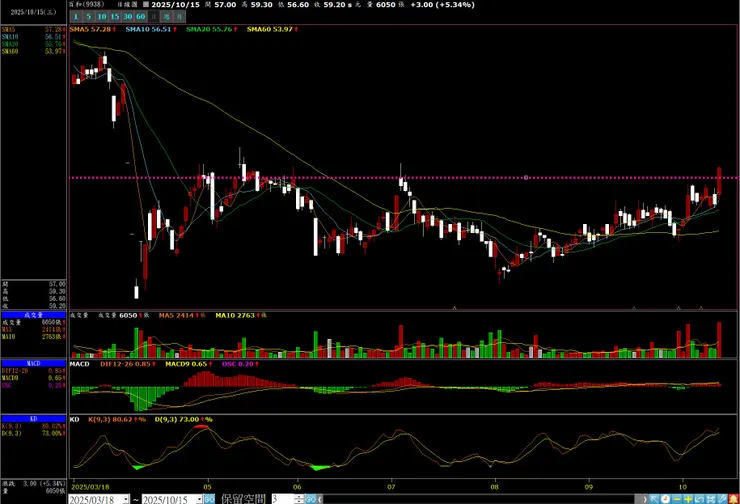
Task: Select the arrow pointer cursor tool
Action: [x=654, y=499]
